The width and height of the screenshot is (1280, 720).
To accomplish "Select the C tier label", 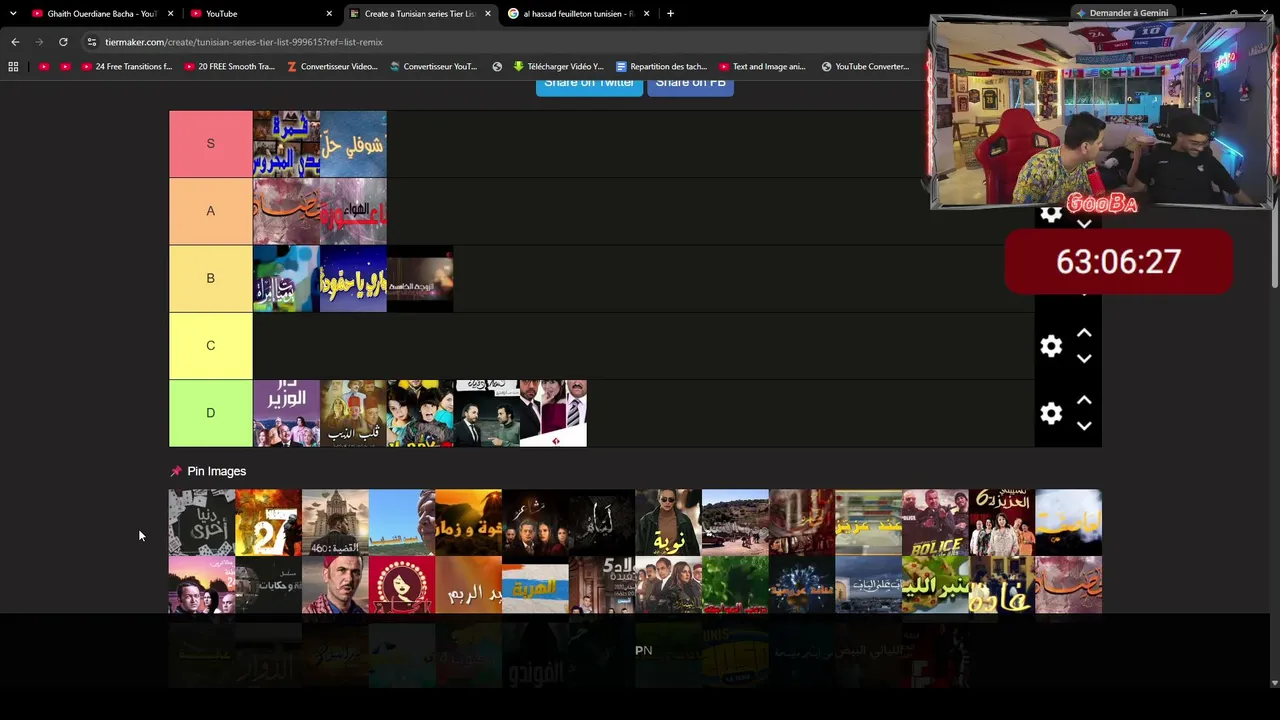I will click(210, 346).
